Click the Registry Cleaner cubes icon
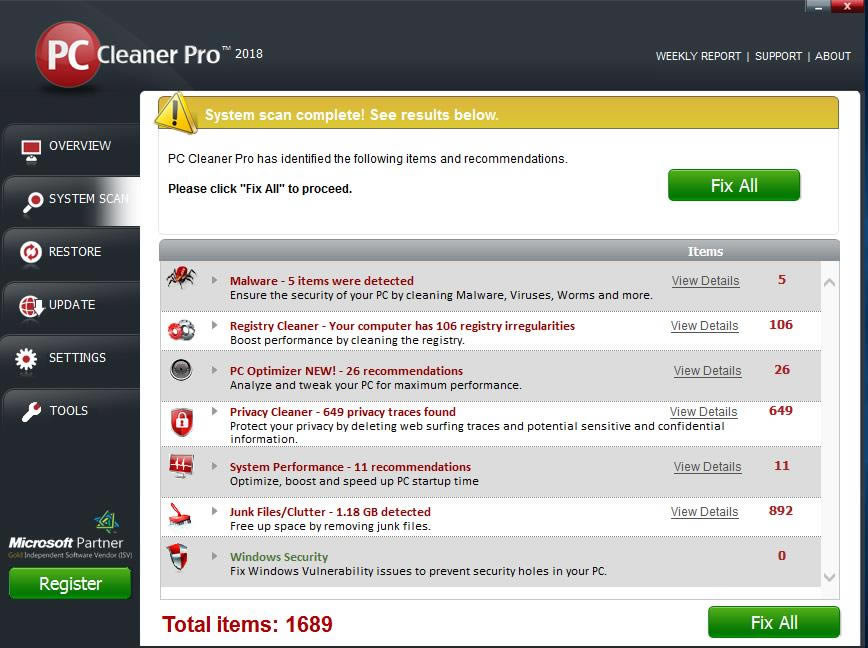 (181, 329)
